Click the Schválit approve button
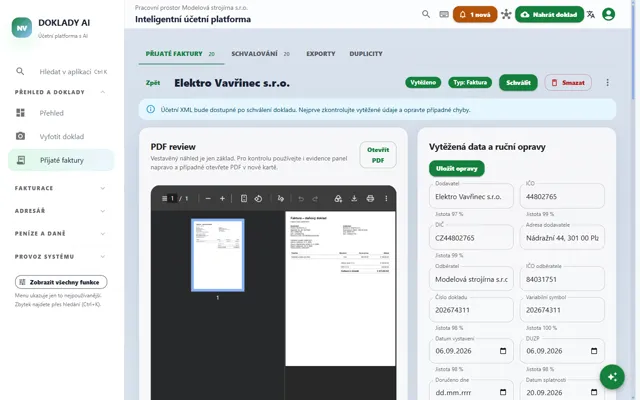The width and height of the screenshot is (640, 400). click(x=518, y=82)
